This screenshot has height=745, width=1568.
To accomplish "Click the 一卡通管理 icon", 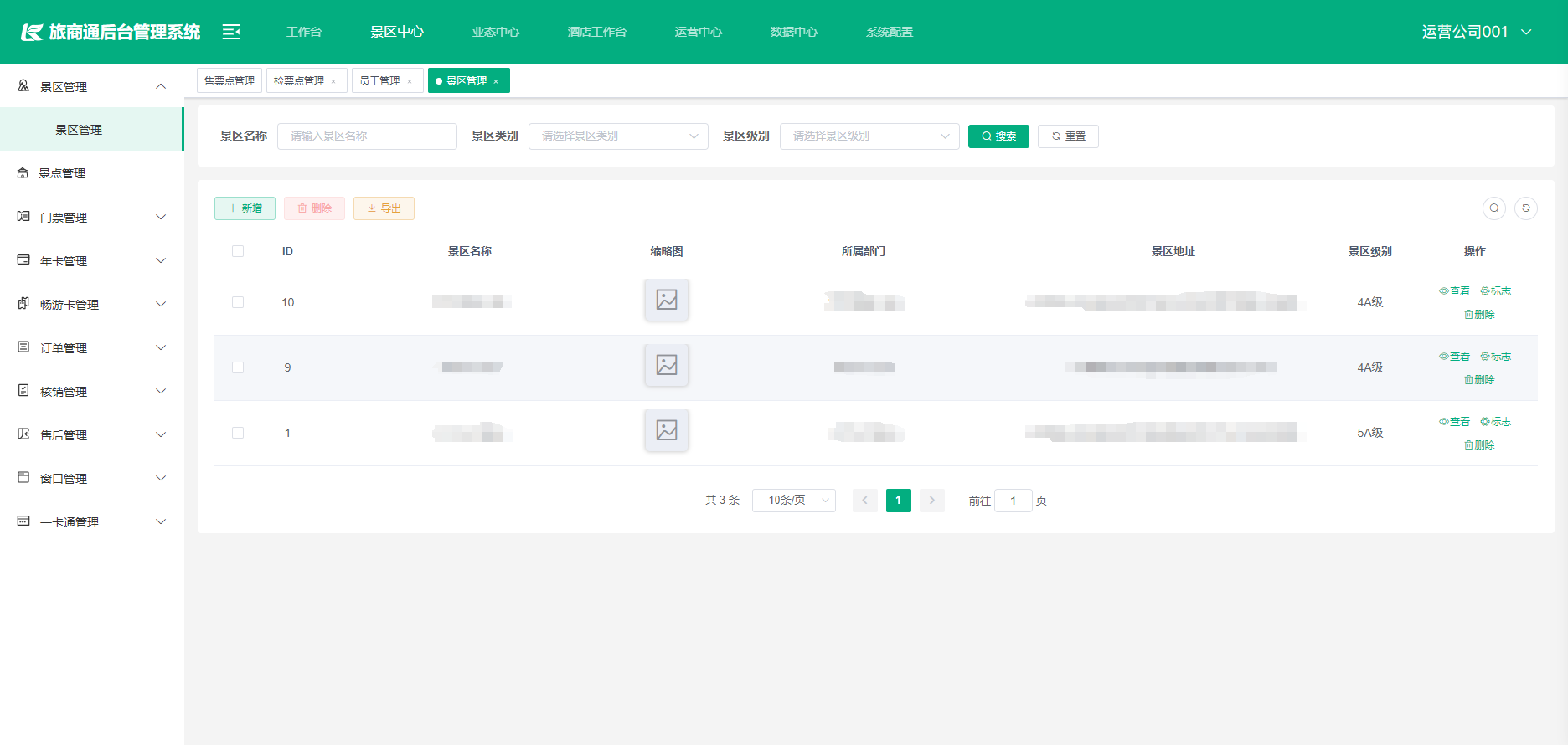I will point(23,521).
